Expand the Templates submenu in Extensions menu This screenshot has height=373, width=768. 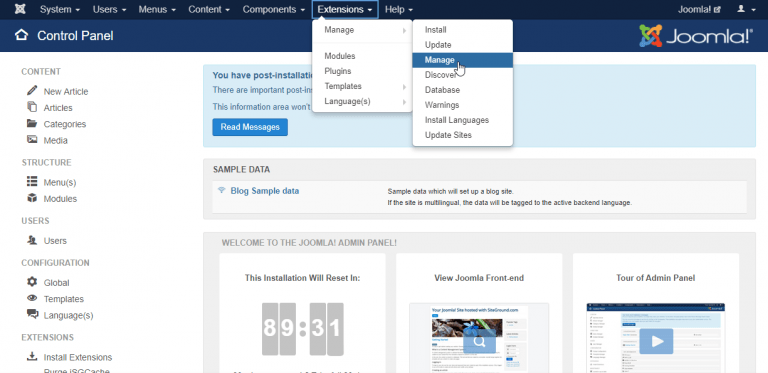[x=362, y=86]
